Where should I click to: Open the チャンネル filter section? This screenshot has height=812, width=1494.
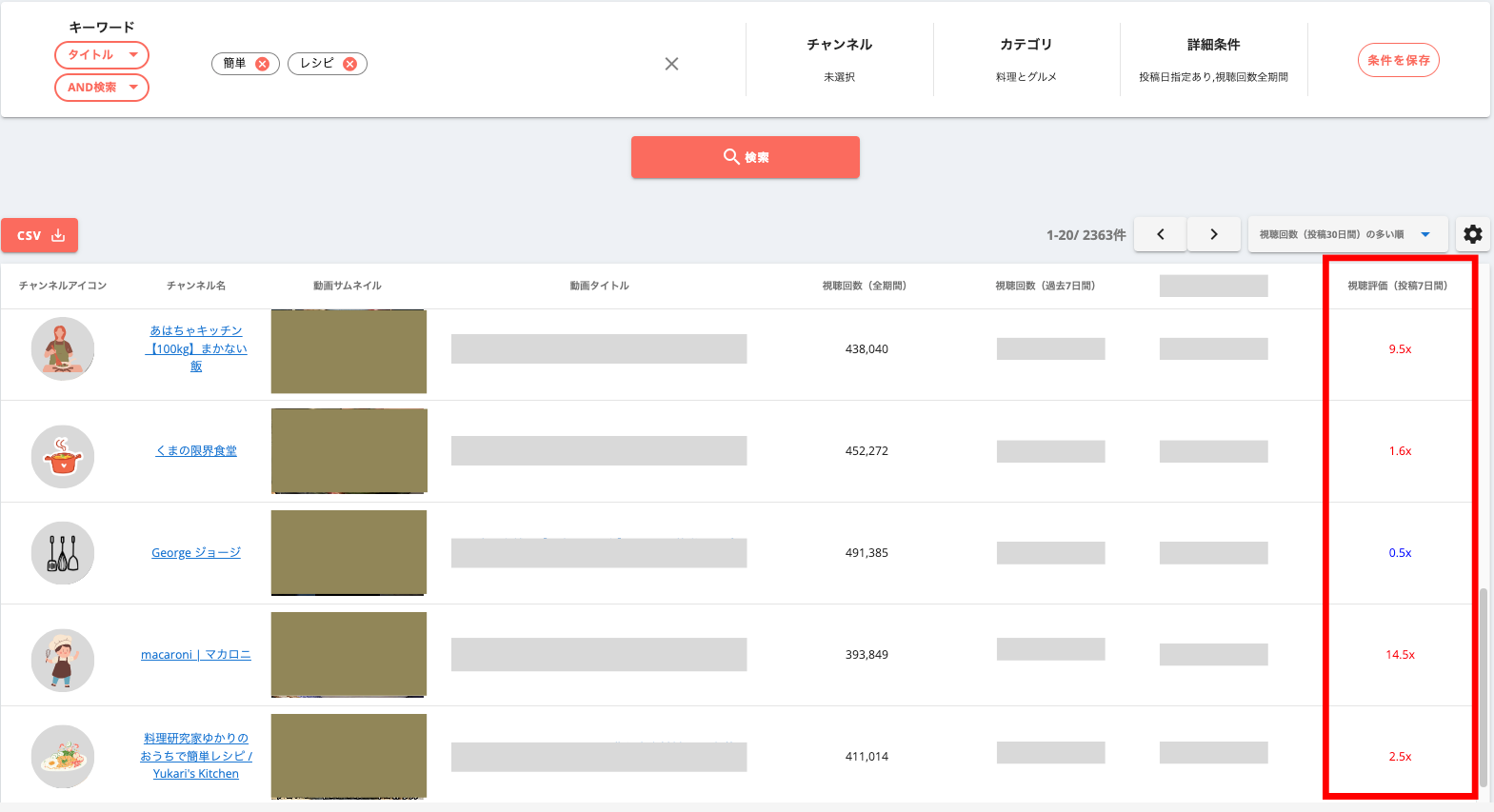pos(839,59)
